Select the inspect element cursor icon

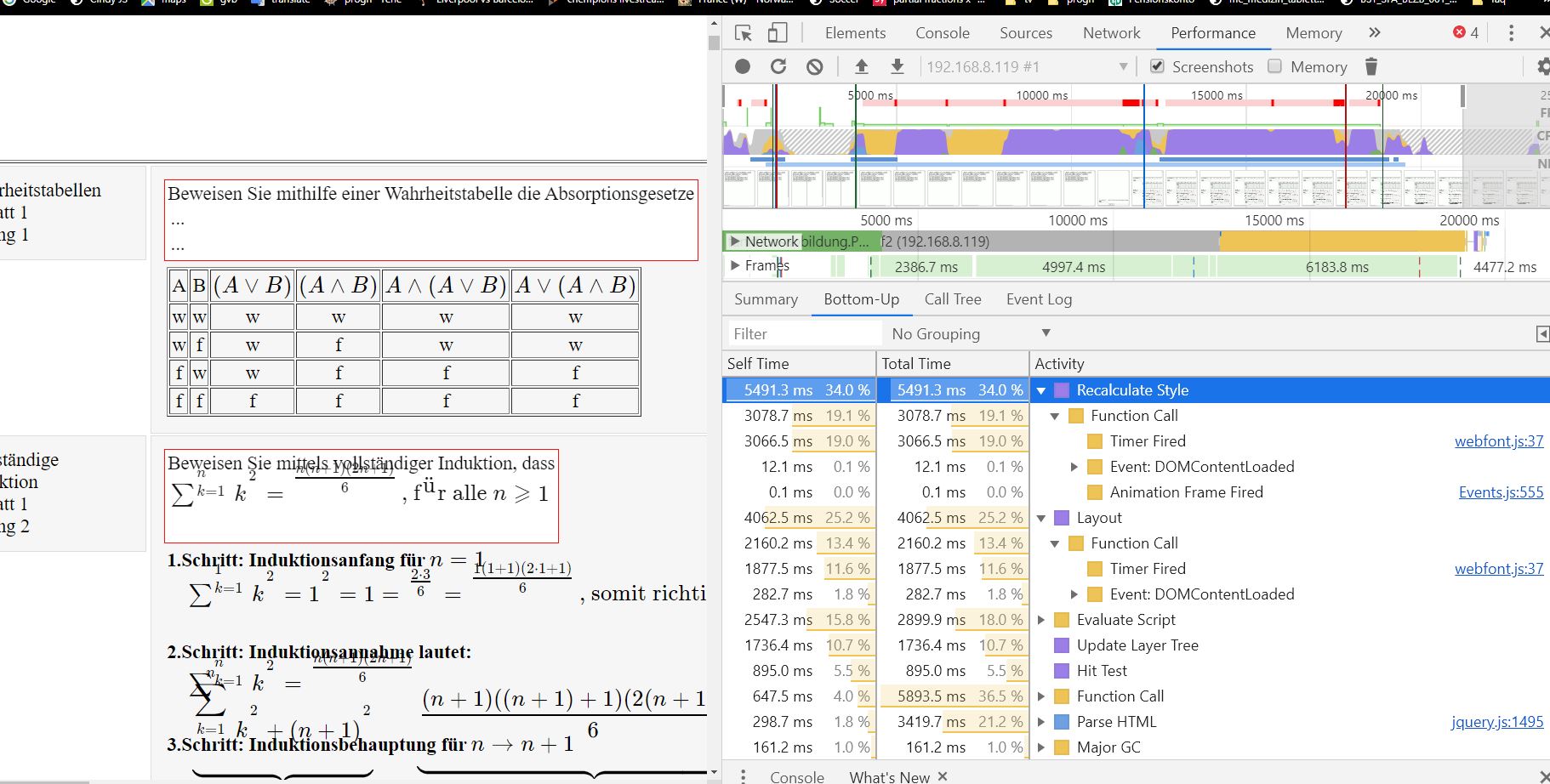[x=744, y=32]
